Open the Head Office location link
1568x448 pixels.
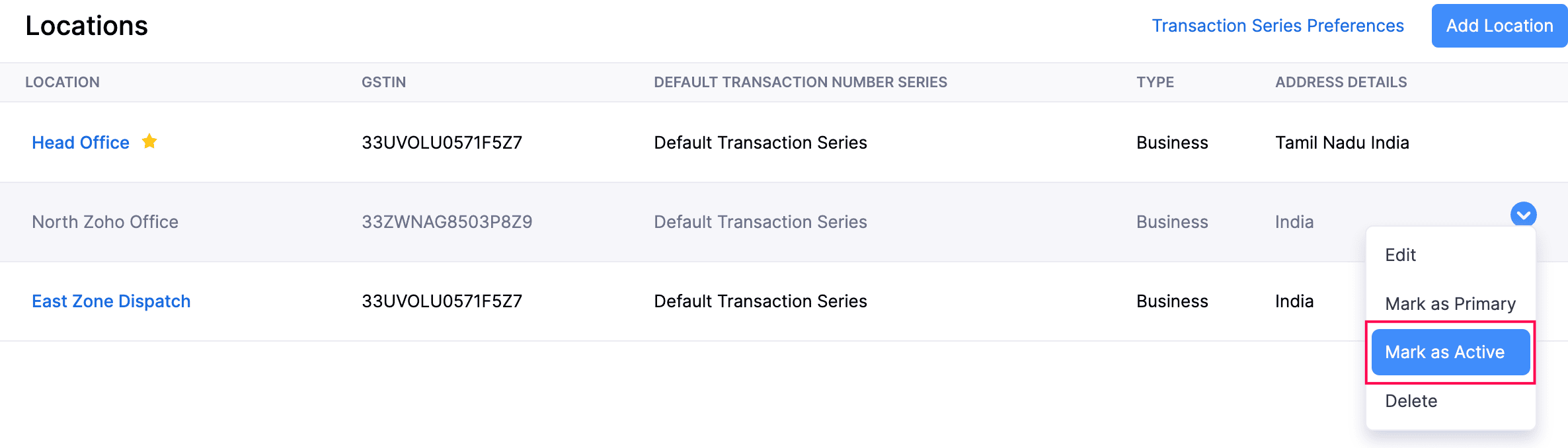[81, 143]
